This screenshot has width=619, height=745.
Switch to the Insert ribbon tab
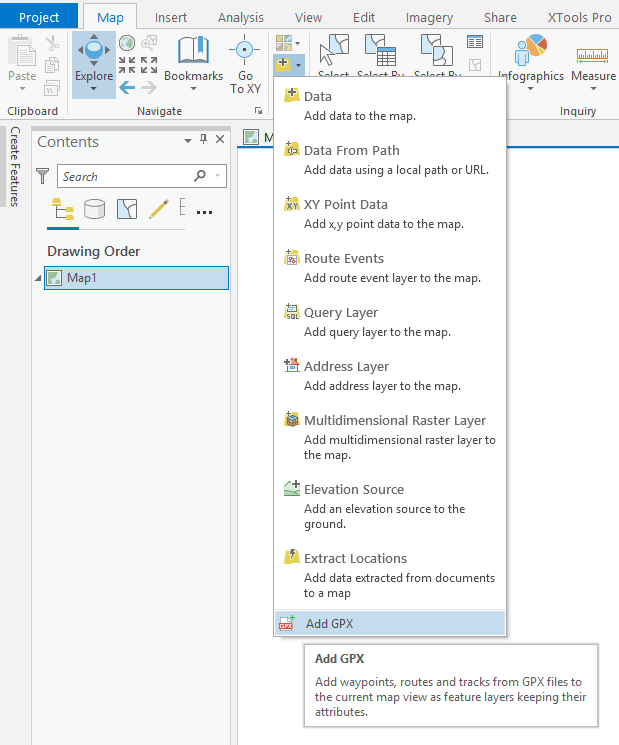(171, 17)
